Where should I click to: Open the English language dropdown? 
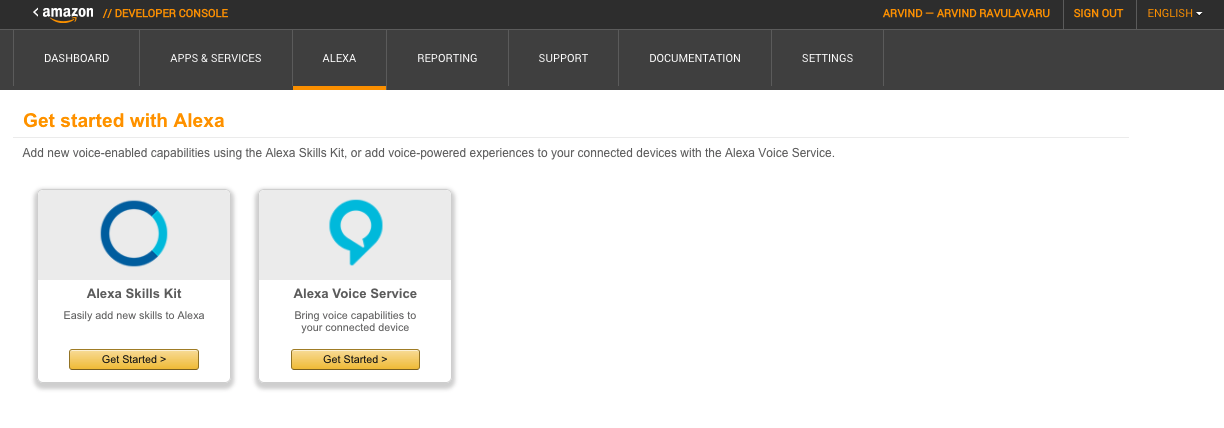(x=1174, y=14)
